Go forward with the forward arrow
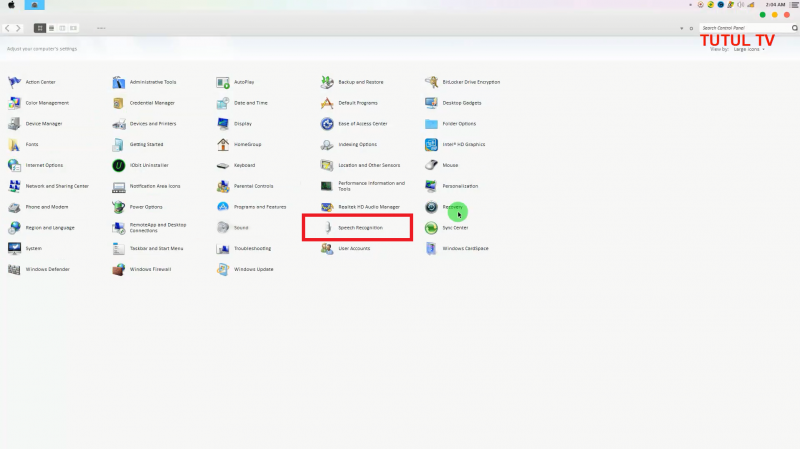The height and width of the screenshot is (449, 800). pyautogui.click(x=18, y=28)
